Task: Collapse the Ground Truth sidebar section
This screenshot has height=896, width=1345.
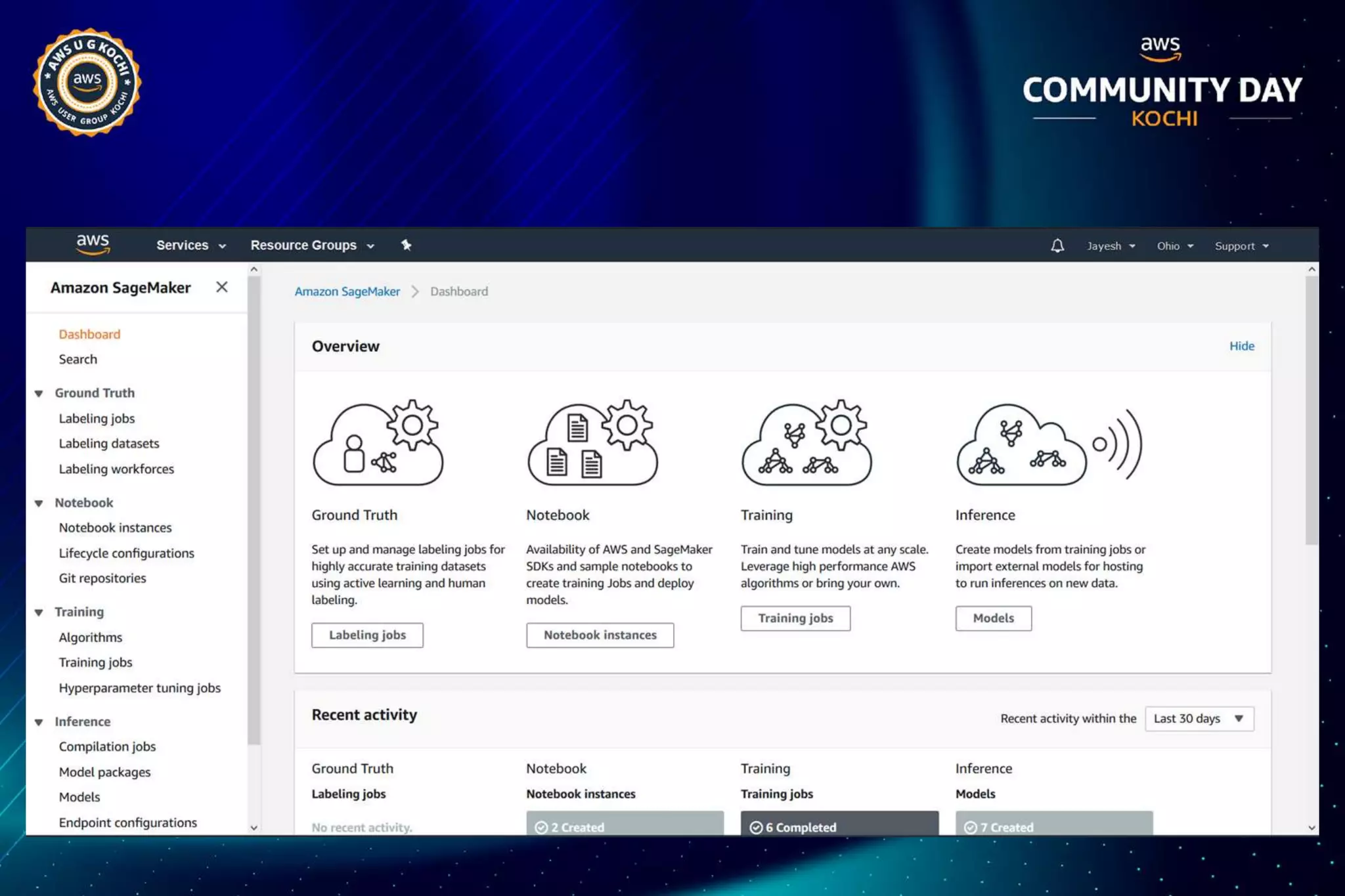Action: 39,393
